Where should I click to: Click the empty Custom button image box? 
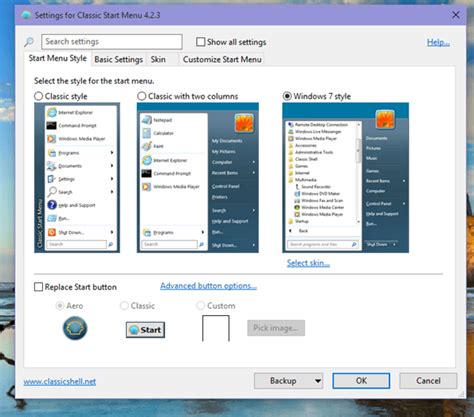[216, 328]
